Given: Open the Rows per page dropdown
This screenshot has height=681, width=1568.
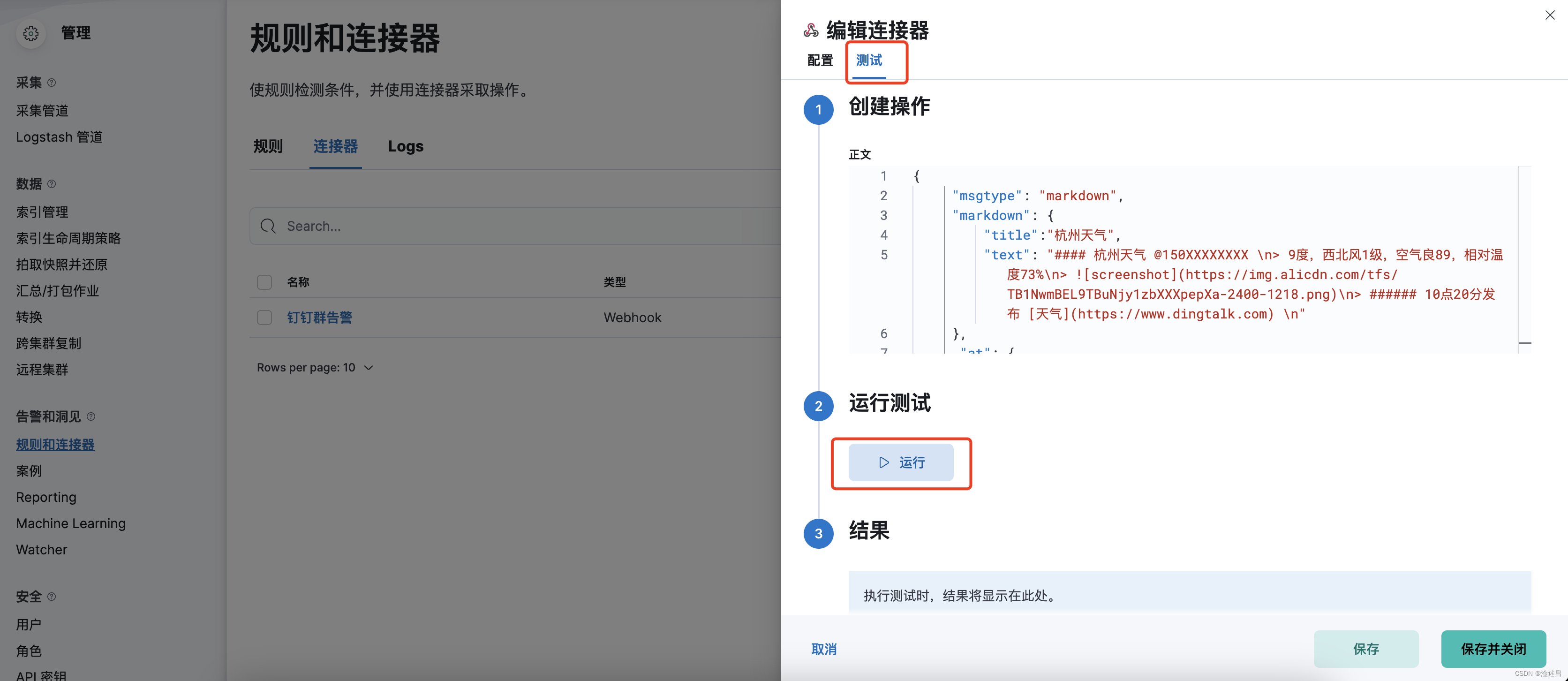Looking at the screenshot, I should tap(315, 368).
